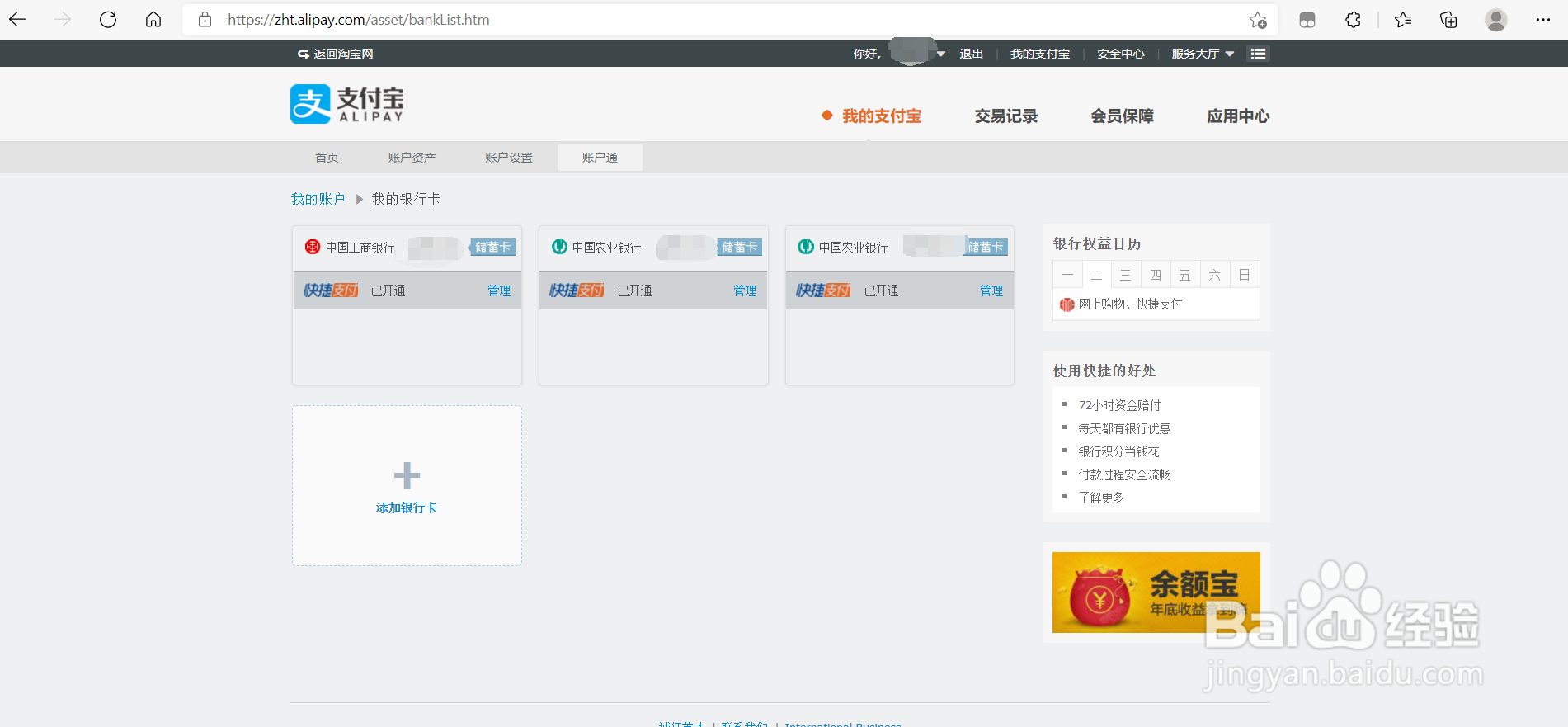Select 四 (Thursday) in bank calendar
This screenshot has height=727, width=1568.
pyautogui.click(x=1156, y=275)
